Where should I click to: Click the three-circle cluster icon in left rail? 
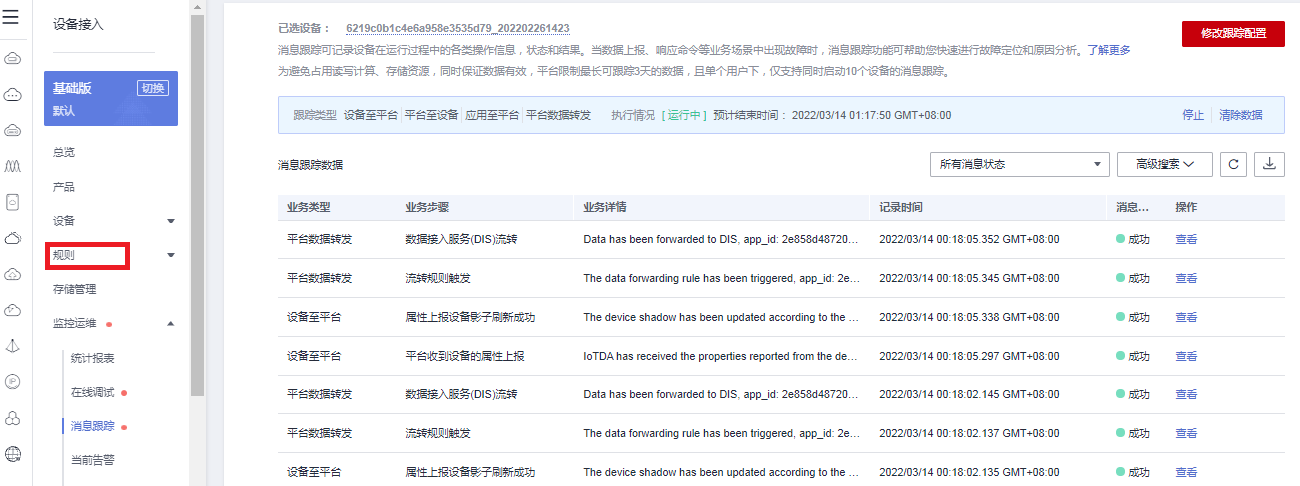(13, 418)
